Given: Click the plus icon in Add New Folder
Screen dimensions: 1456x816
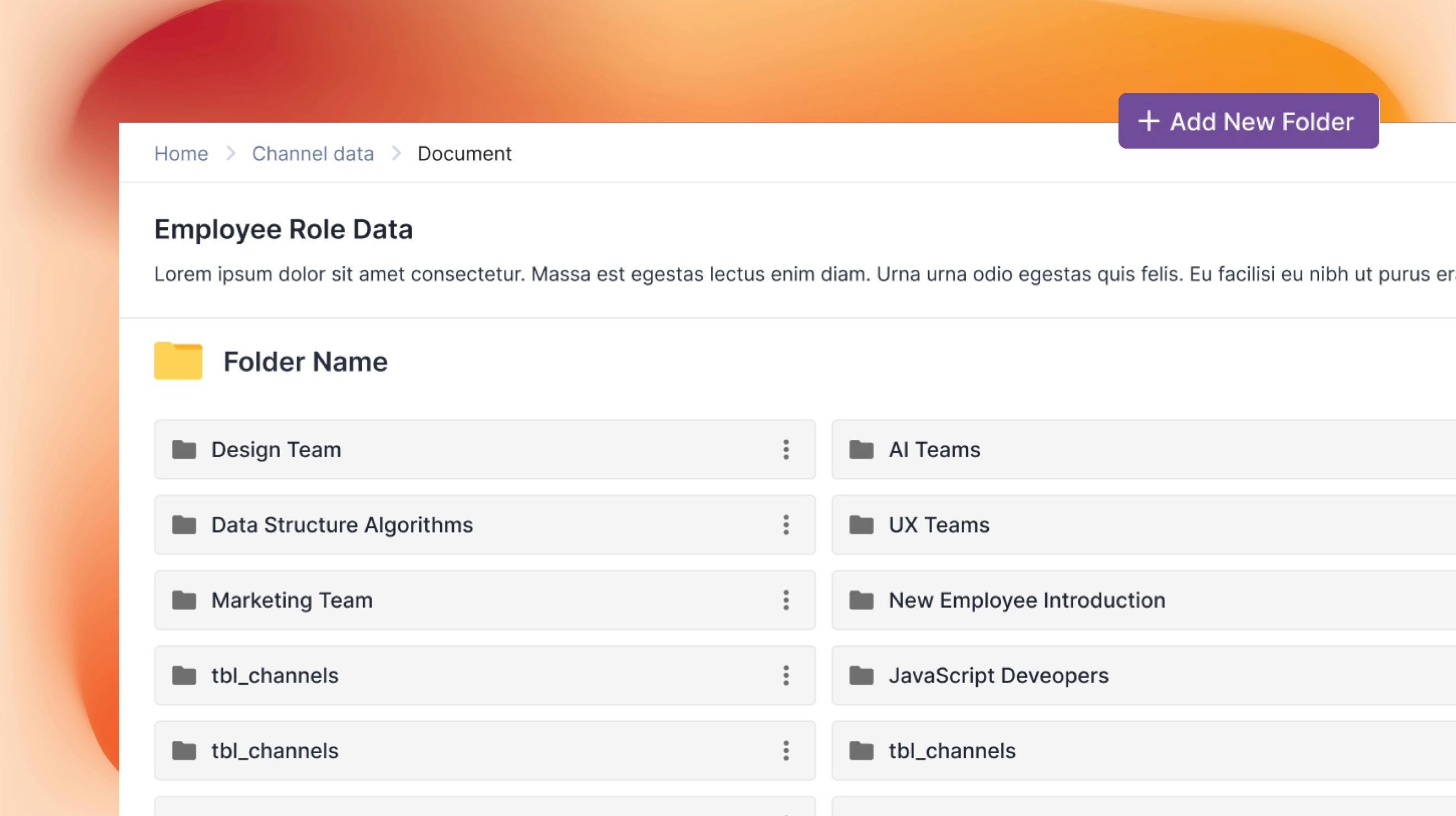Looking at the screenshot, I should point(1148,121).
